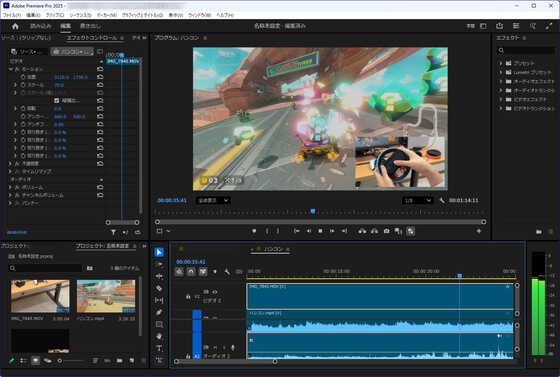Expand Video Effects folder in Effects
Viewport: 560px width, 377px height.
tap(501, 99)
